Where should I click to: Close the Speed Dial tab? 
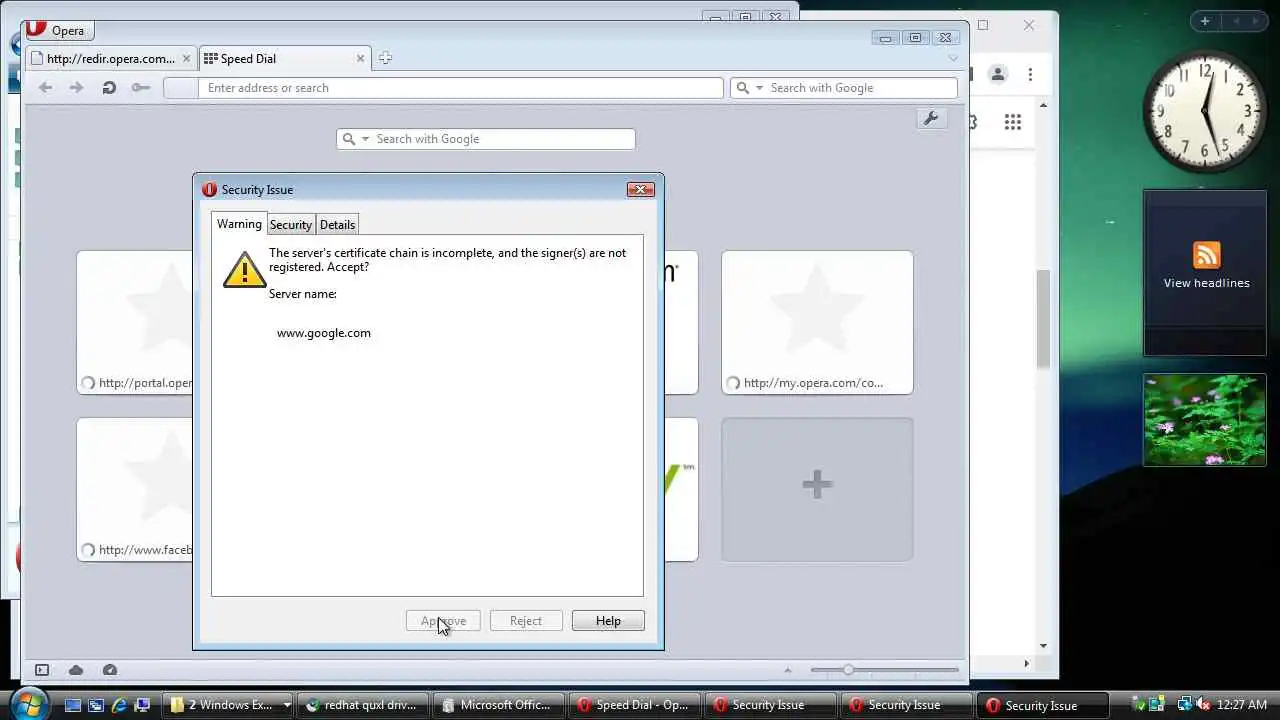point(361,59)
